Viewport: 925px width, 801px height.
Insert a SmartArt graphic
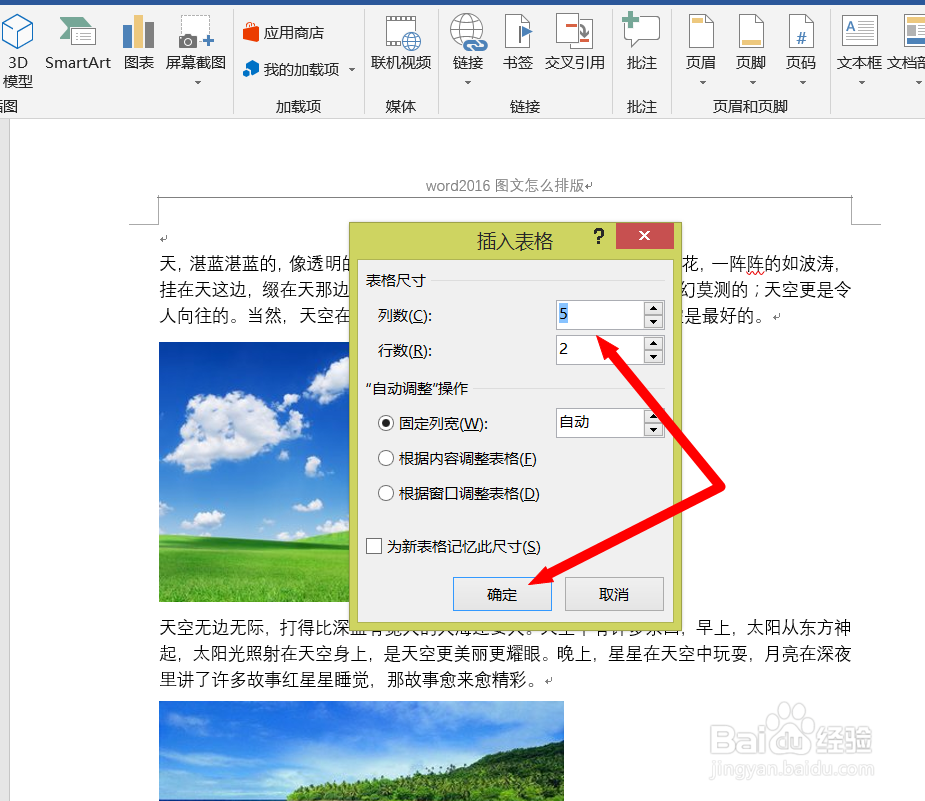pos(77,44)
